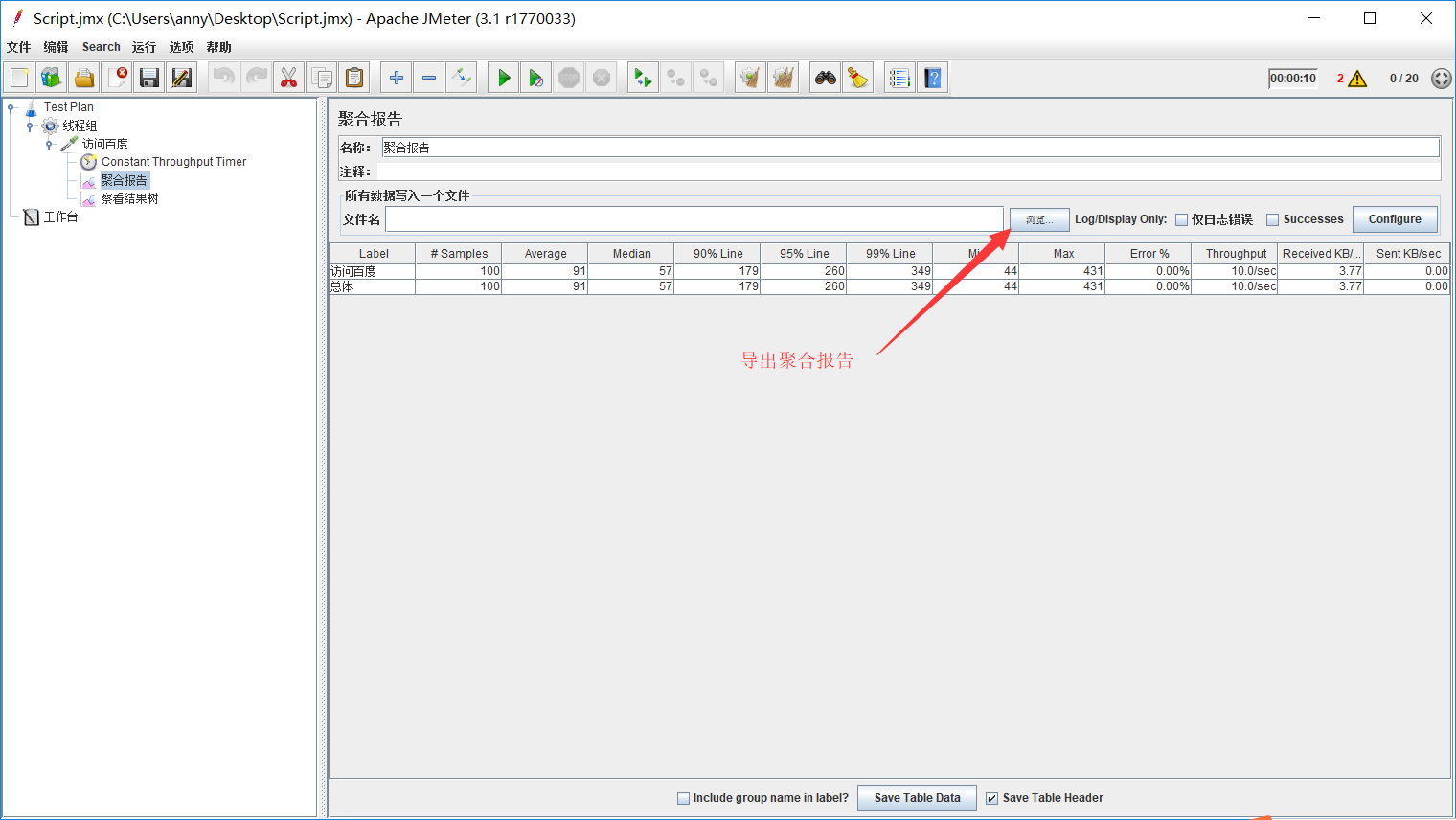Click the 文件名 filename input field
The width and height of the screenshot is (1456, 820).
point(694,219)
